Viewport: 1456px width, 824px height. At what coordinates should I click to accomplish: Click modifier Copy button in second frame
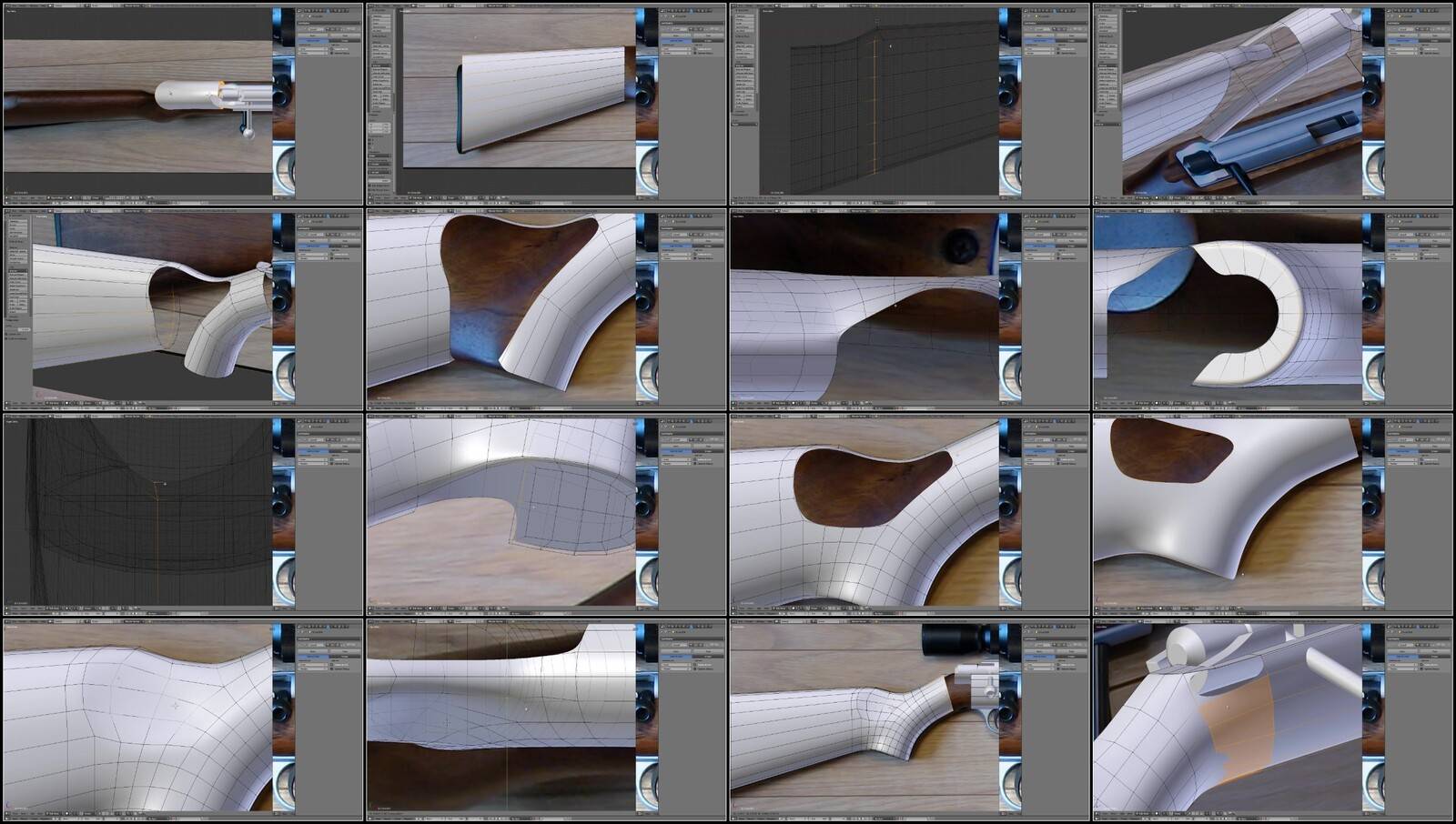coord(709,35)
